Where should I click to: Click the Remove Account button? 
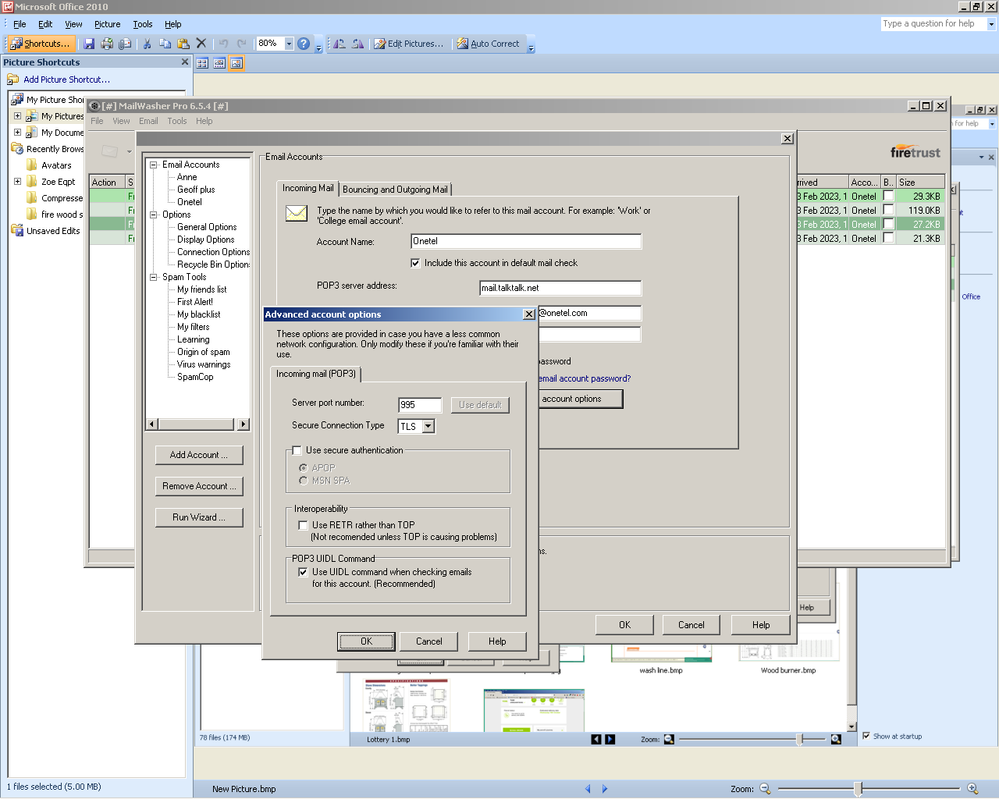tap(199, 486)
